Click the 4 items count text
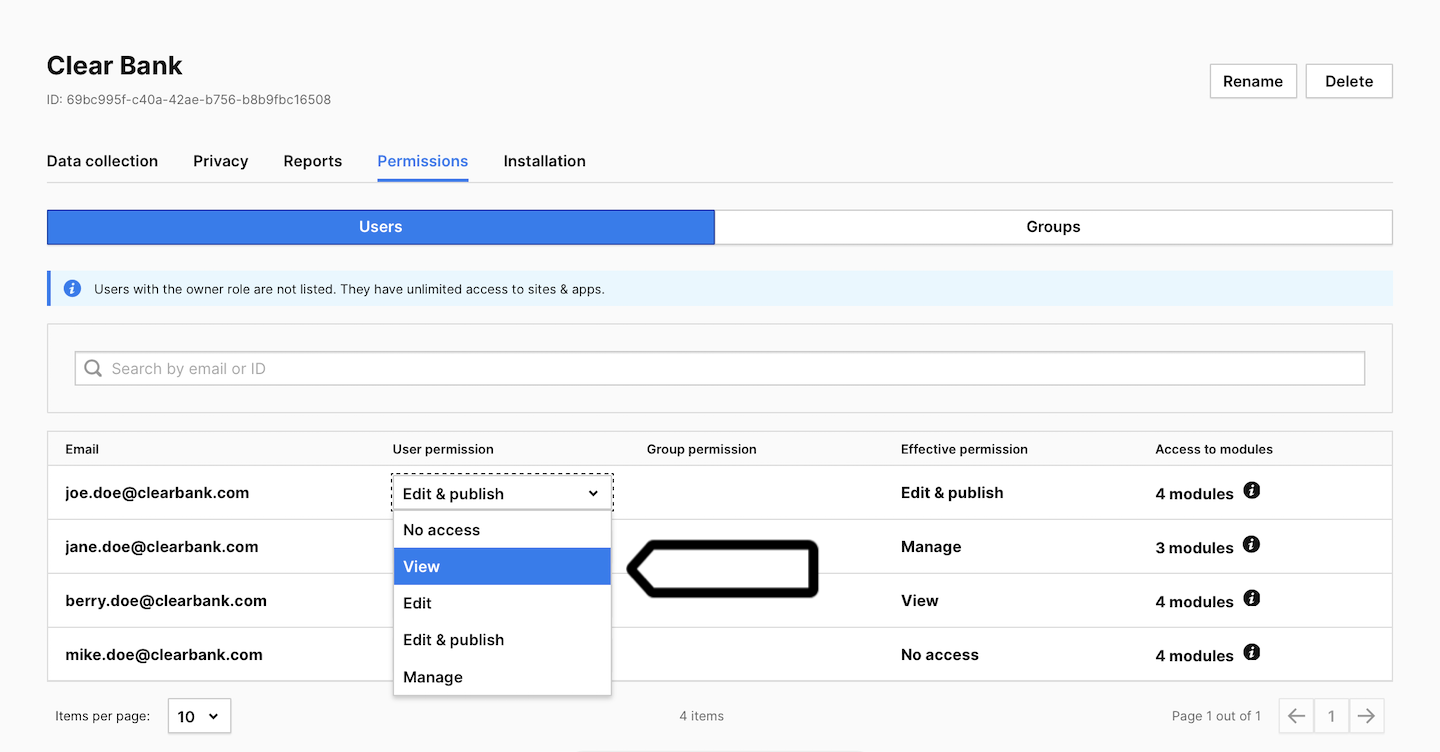 pos(702,716)
